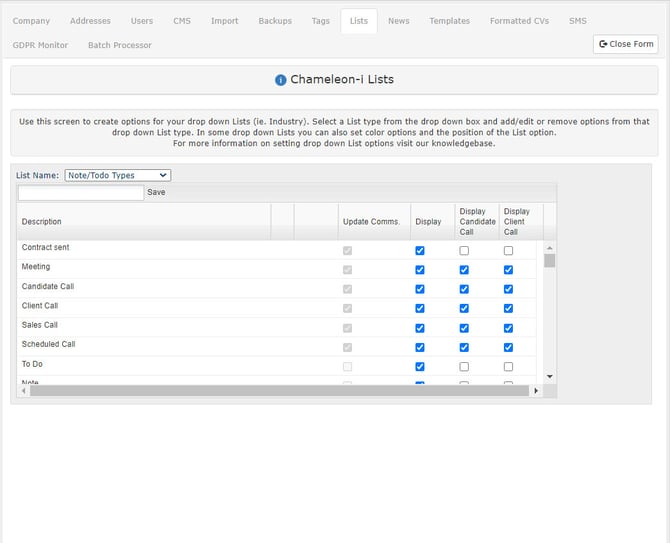Click the vertical scrollbar up arrow
Viewport: 670px width, 543px height.
click(550, 248)
